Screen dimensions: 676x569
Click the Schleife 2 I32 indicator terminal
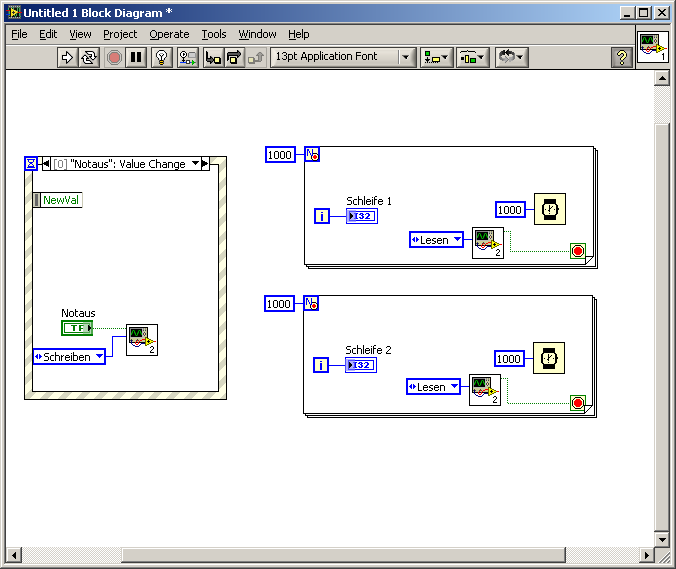361,365
